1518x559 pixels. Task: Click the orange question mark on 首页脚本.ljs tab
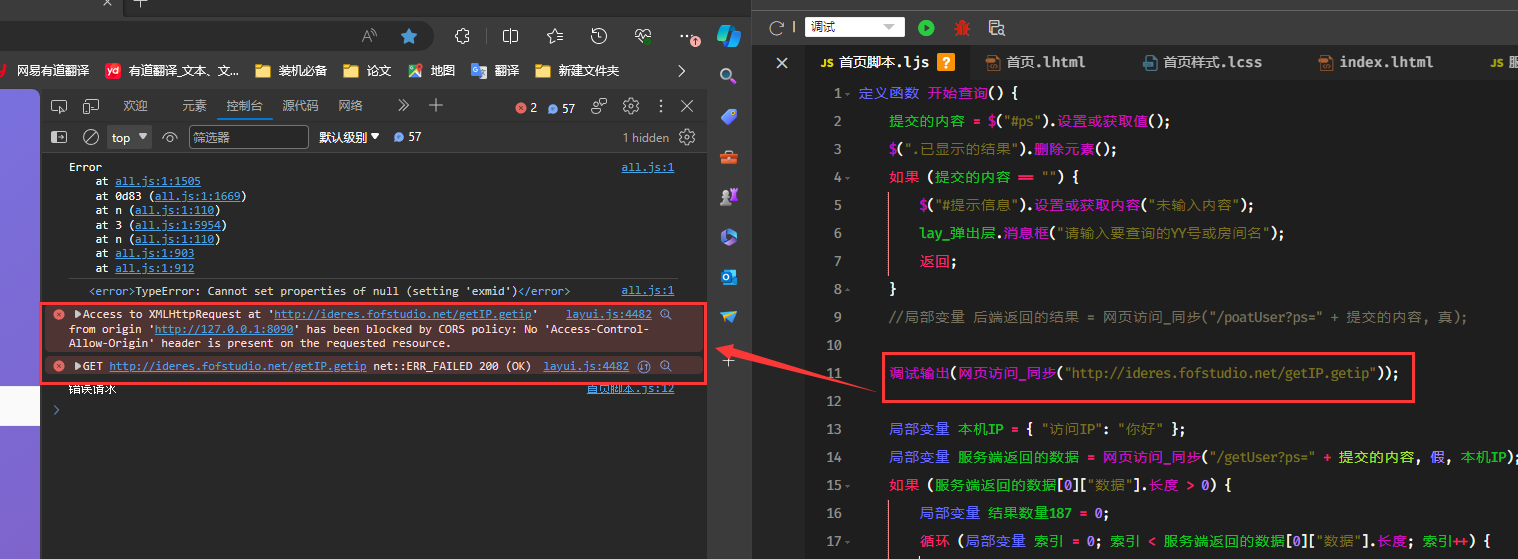coord(945,62)
